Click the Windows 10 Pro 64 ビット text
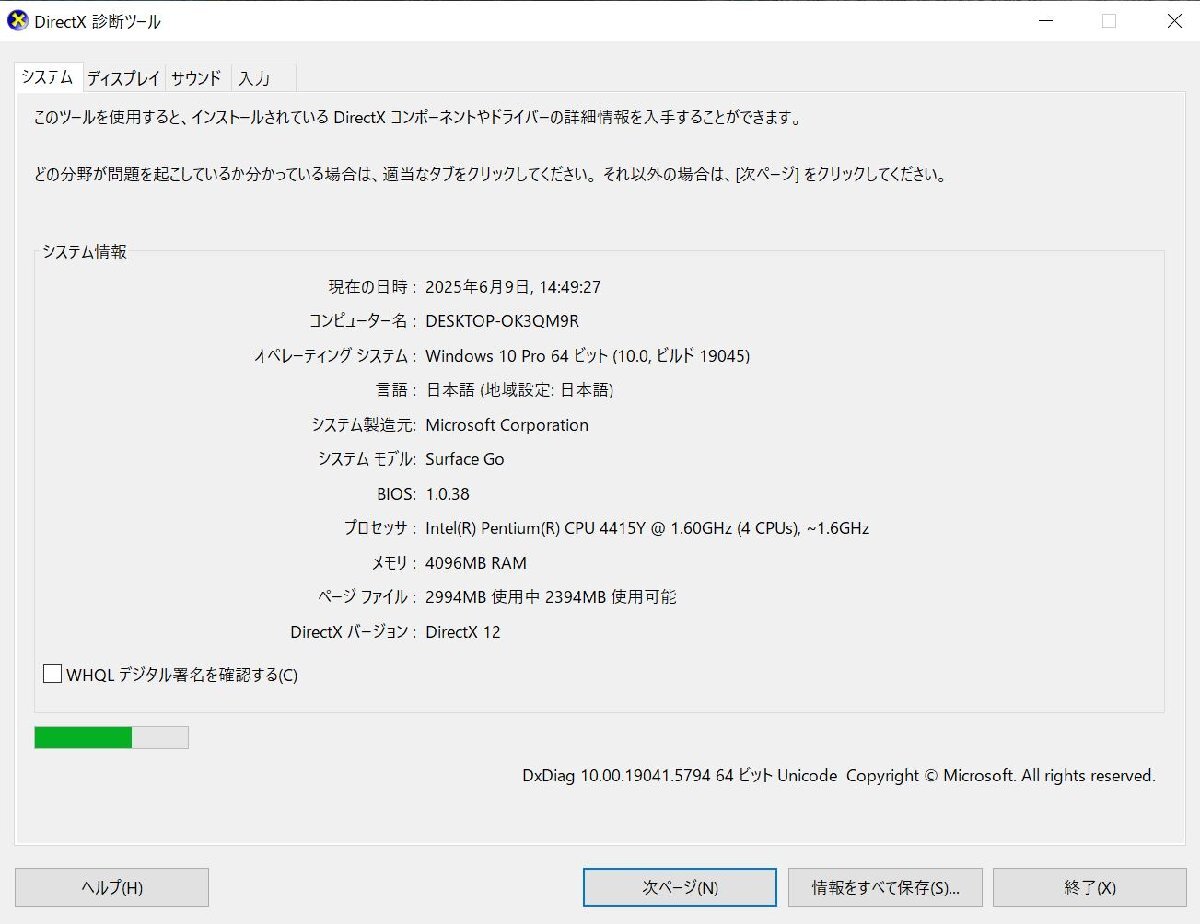 point(588,356)
